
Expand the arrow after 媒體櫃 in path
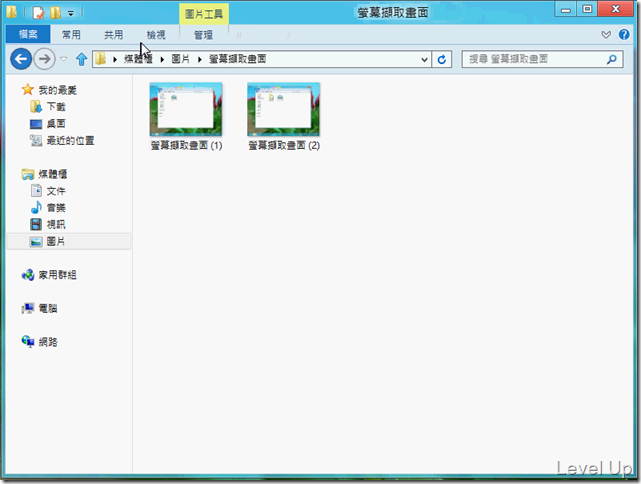[162, 60]
